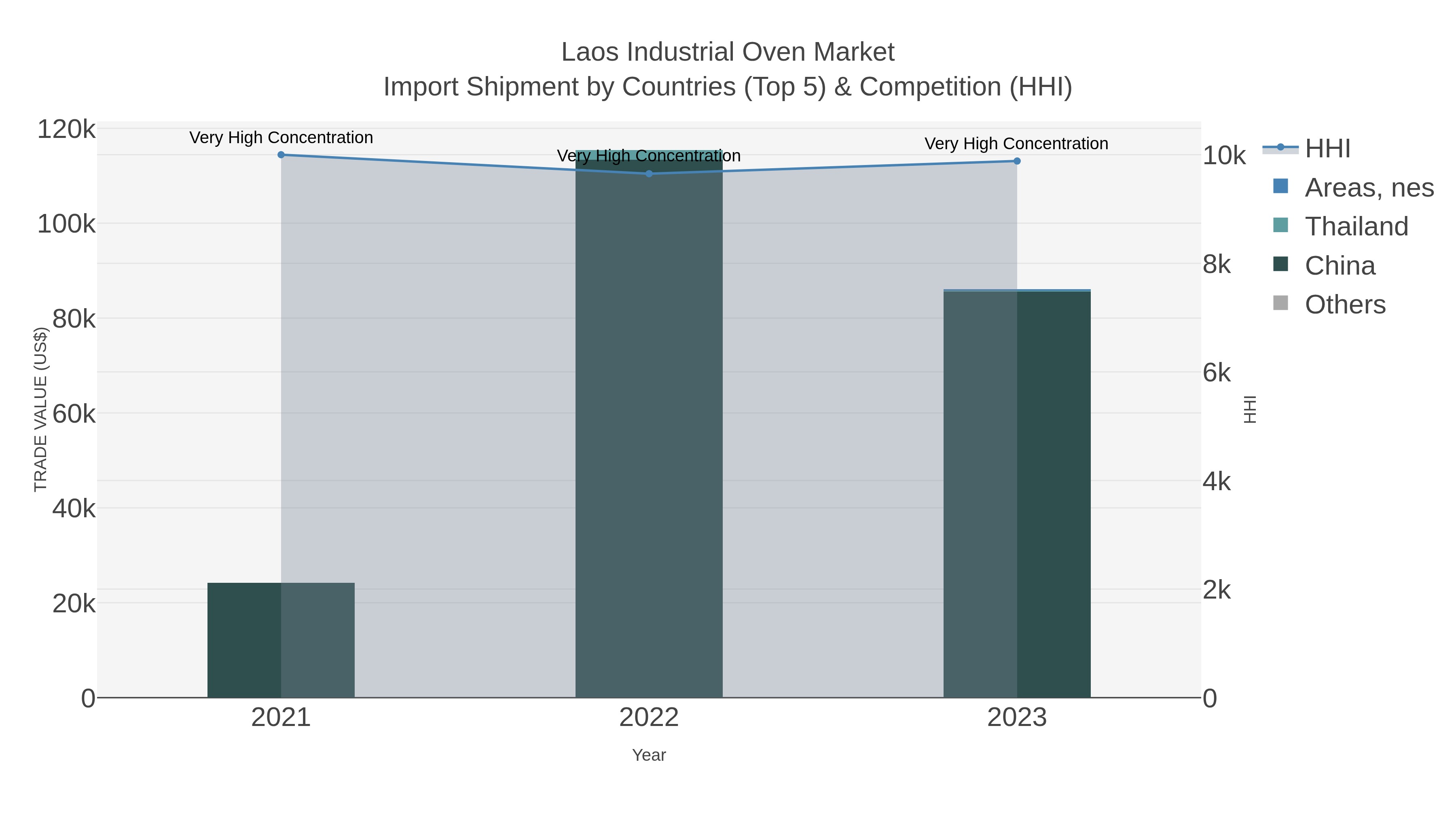The height and width of the screenshot is (819, 1456).
Task: Click the 20k left axis tick
Action: point(74,604)
